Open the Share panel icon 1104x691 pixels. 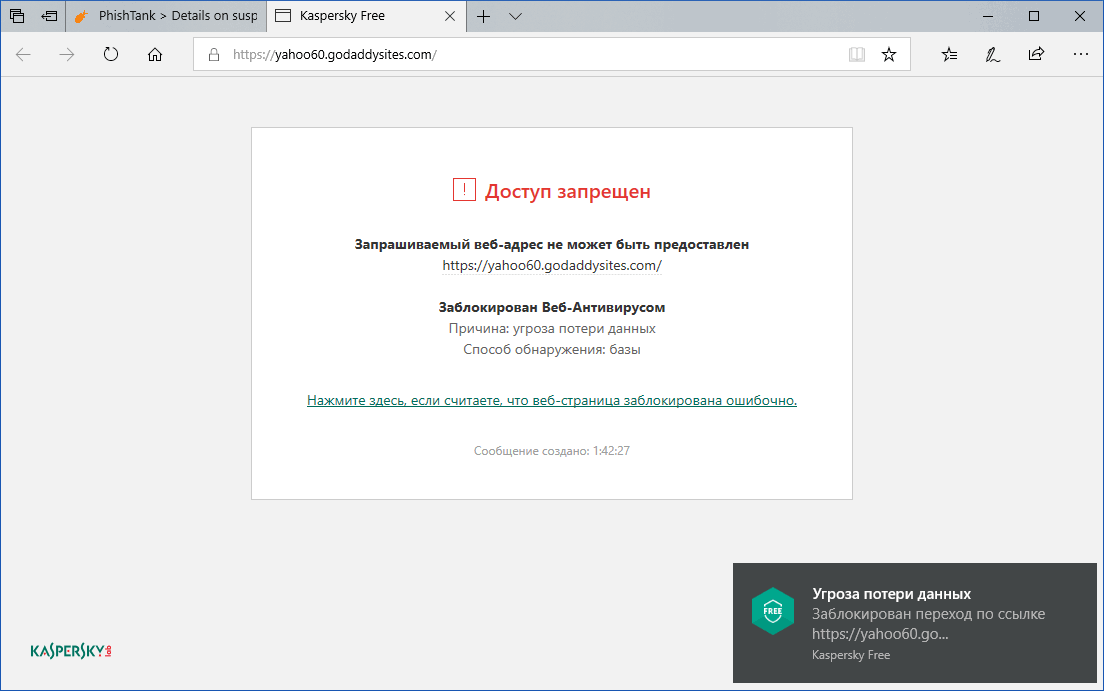click(x=1036, y=54)
